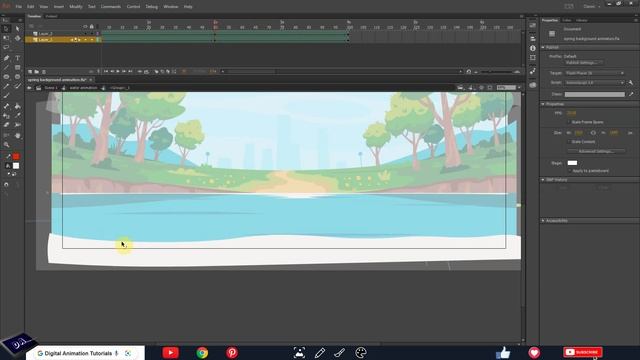Image resolution: width=640 pixels, height=360 pixels.
Task: Select the Text tool
Action: (x=18, y=58)
